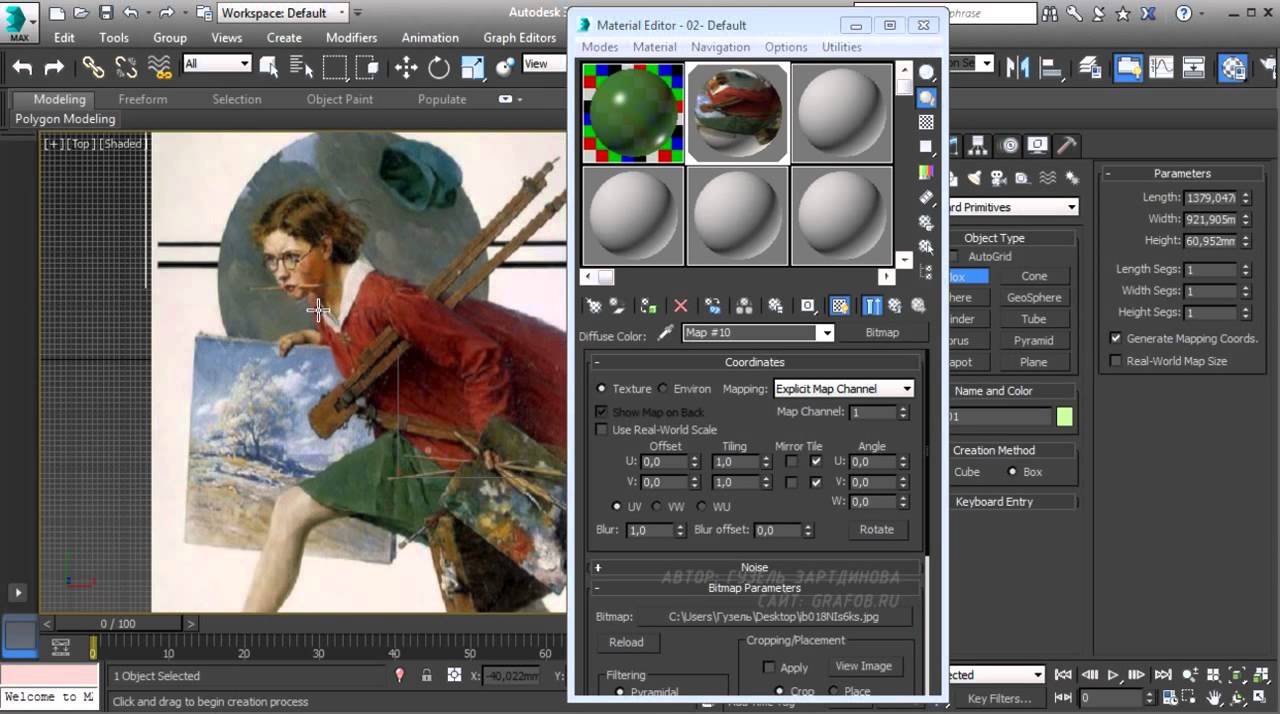The width and height of the screenshot is (1280, 714).
Task: Toggle Generate Mapping Coords checkbox
Action: (1116, 338)
